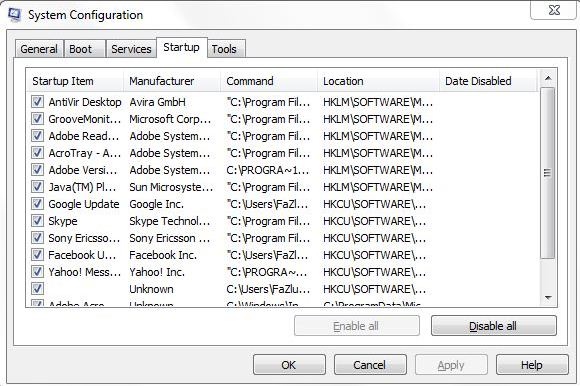The height and width of the screenshot is (386, 580).
Task: Disable the Google Update startup checkbox
Action: 37,204
